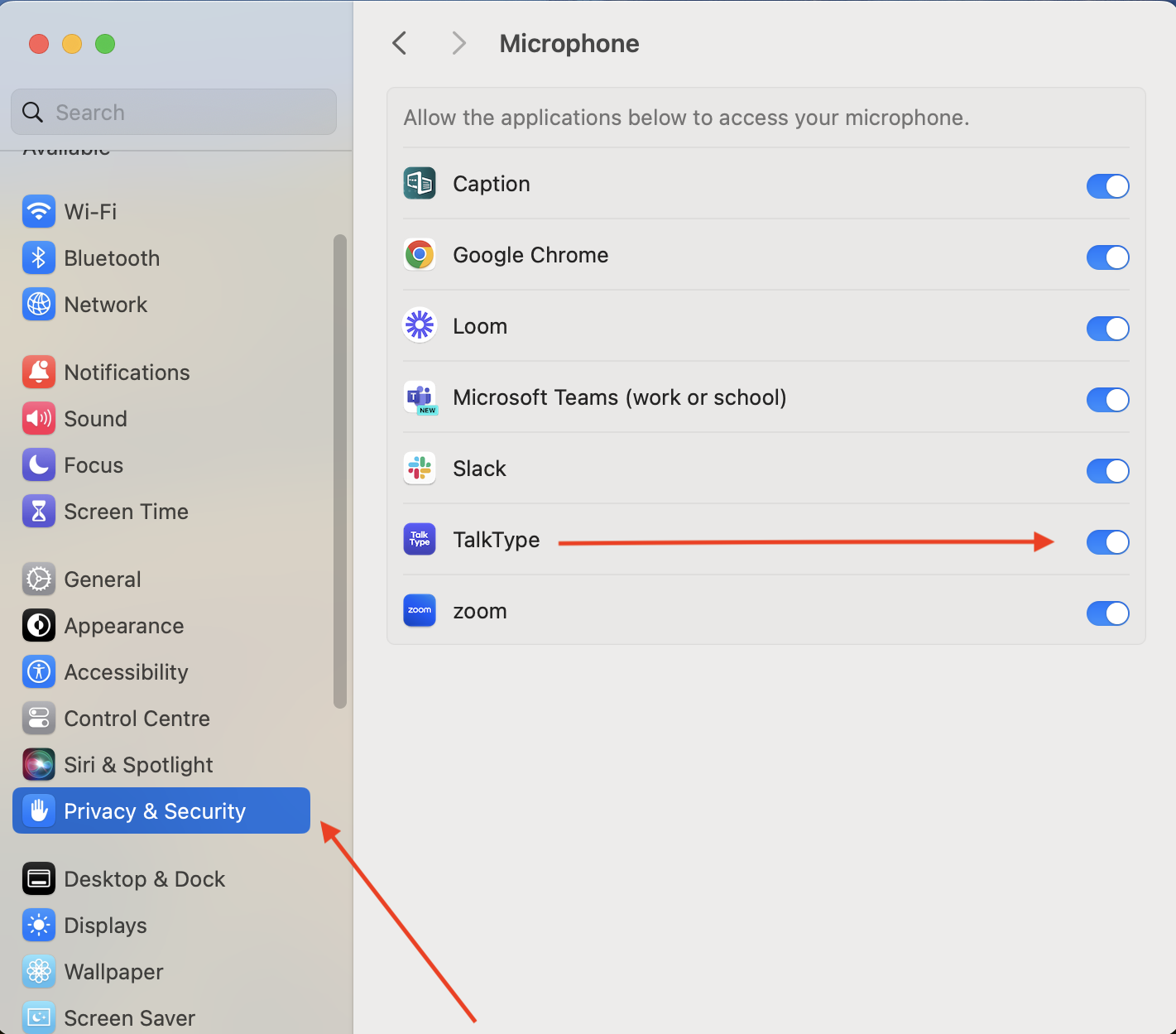Image resolution: width=1176 pixels, height=1034 pixels.
Task: Click the zoom app icon
Action: tap(420, 611)
